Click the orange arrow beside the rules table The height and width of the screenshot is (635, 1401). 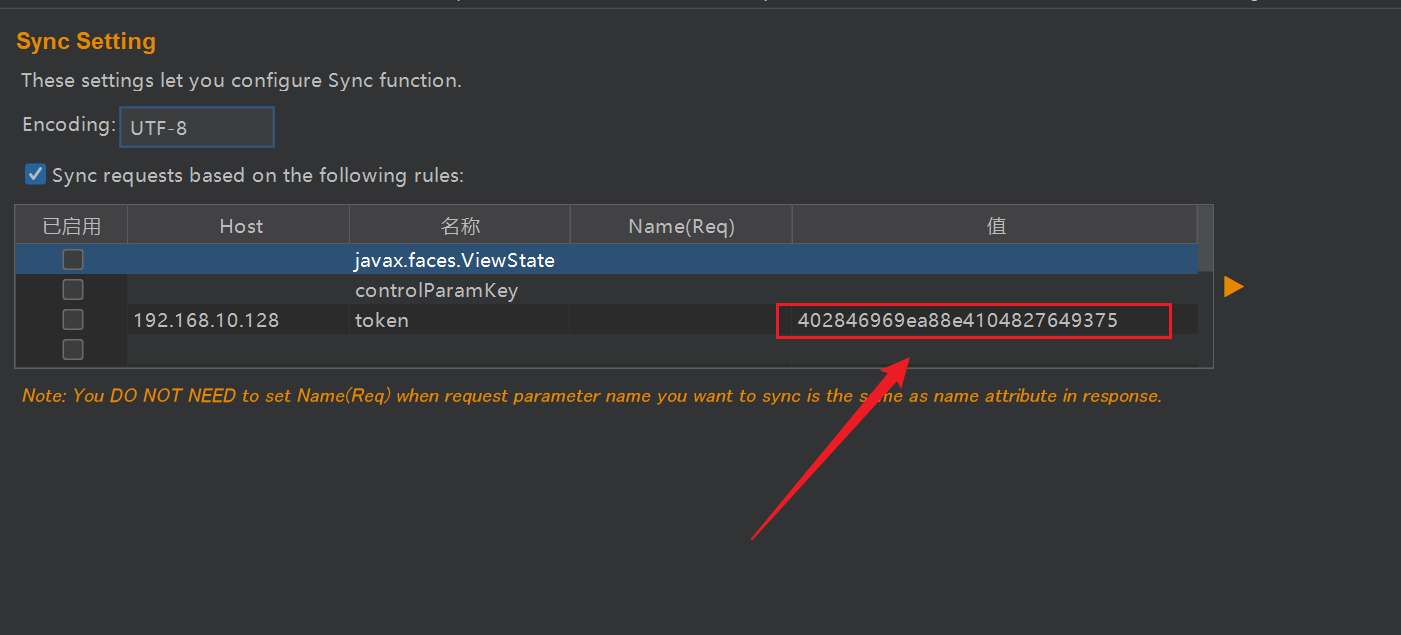1234,287
